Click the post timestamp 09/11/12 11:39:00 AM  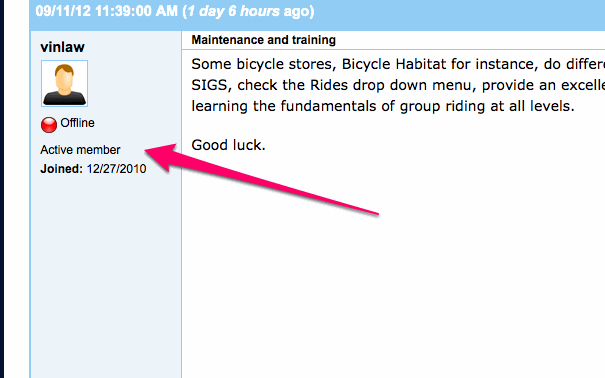click(x=106, y=11)
